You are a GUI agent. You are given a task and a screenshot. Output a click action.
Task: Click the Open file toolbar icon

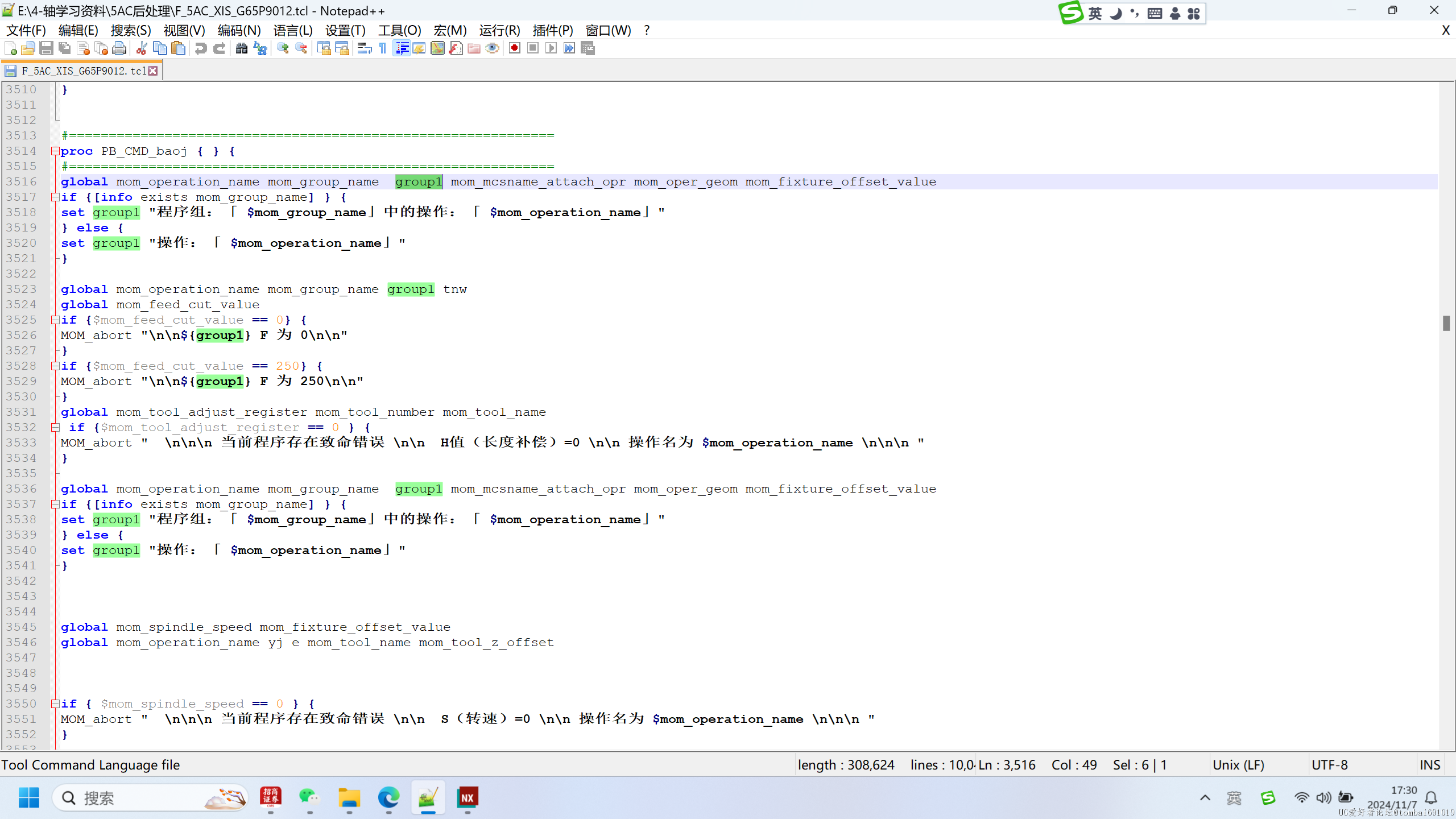(x=28, y=48)
